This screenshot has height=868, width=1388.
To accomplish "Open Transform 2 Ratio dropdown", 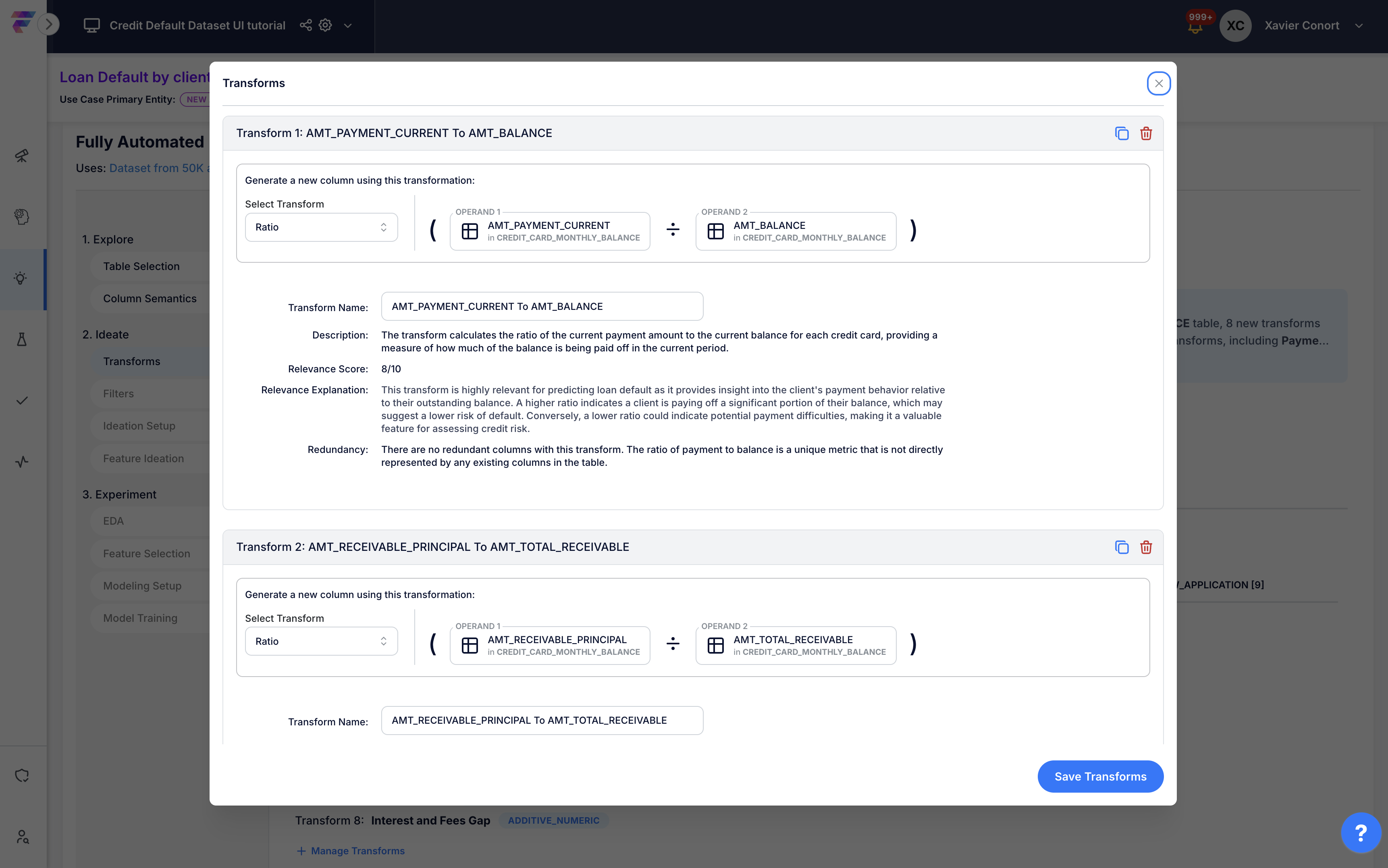I will (x=321, y=641).
